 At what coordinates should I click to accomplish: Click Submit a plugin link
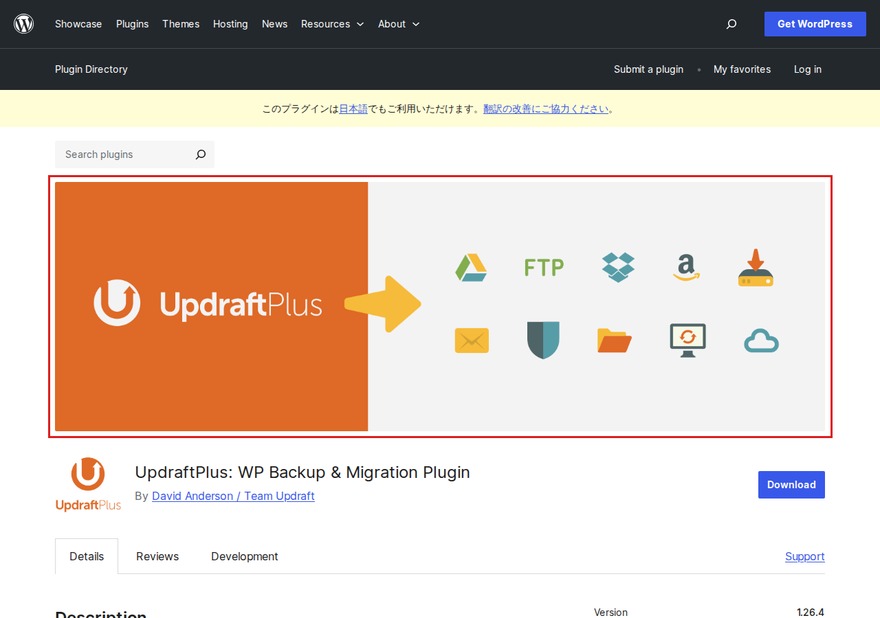(x=648, y=69)
